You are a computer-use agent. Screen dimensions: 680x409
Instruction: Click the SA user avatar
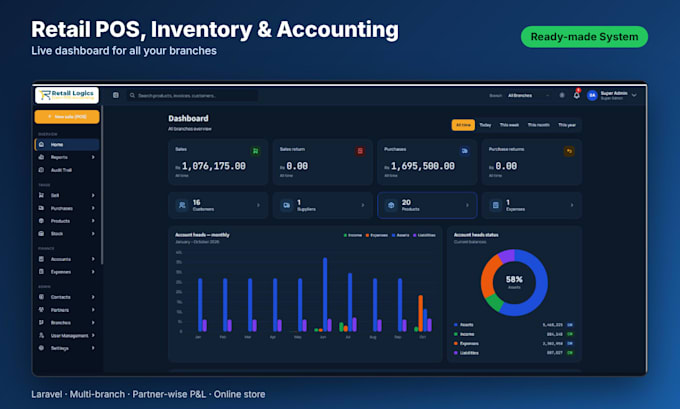click(x=592, y=95)
